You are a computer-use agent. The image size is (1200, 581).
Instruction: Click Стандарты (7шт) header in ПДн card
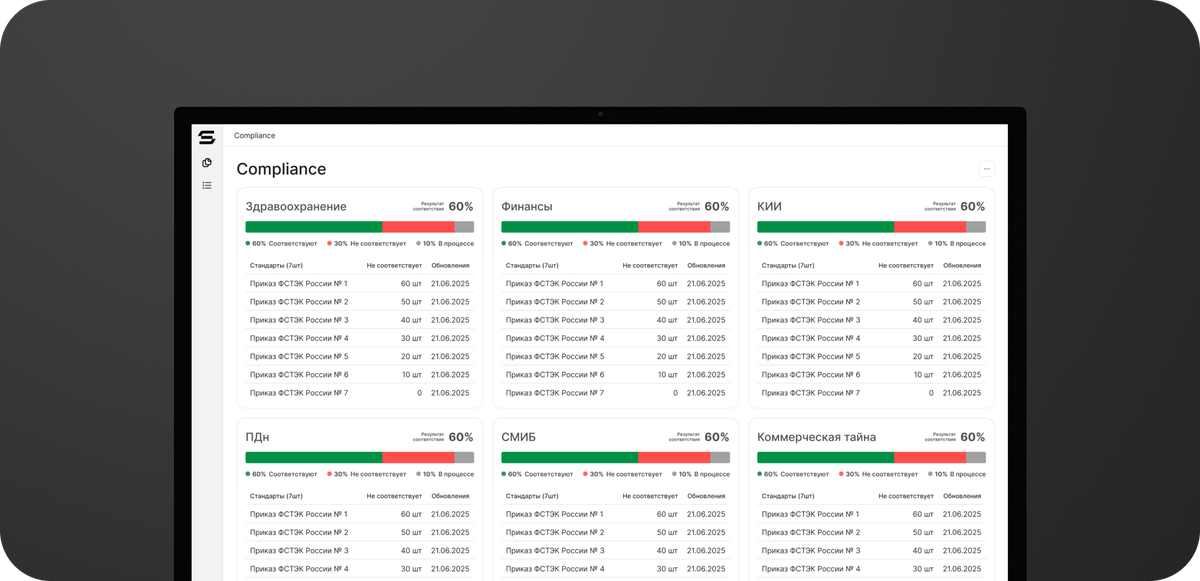[x=277, y=496]
